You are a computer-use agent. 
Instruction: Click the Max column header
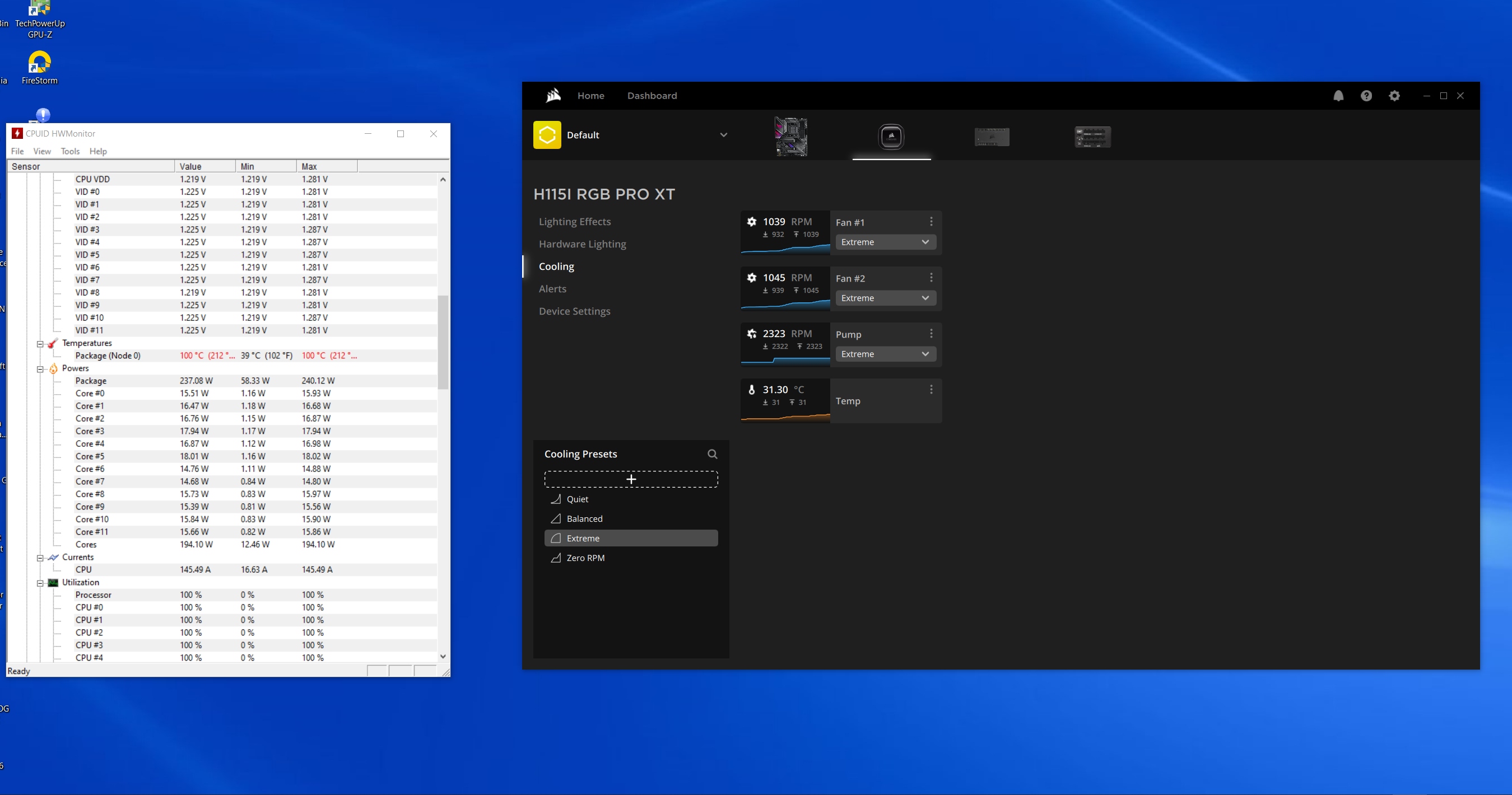coord(327,166)
